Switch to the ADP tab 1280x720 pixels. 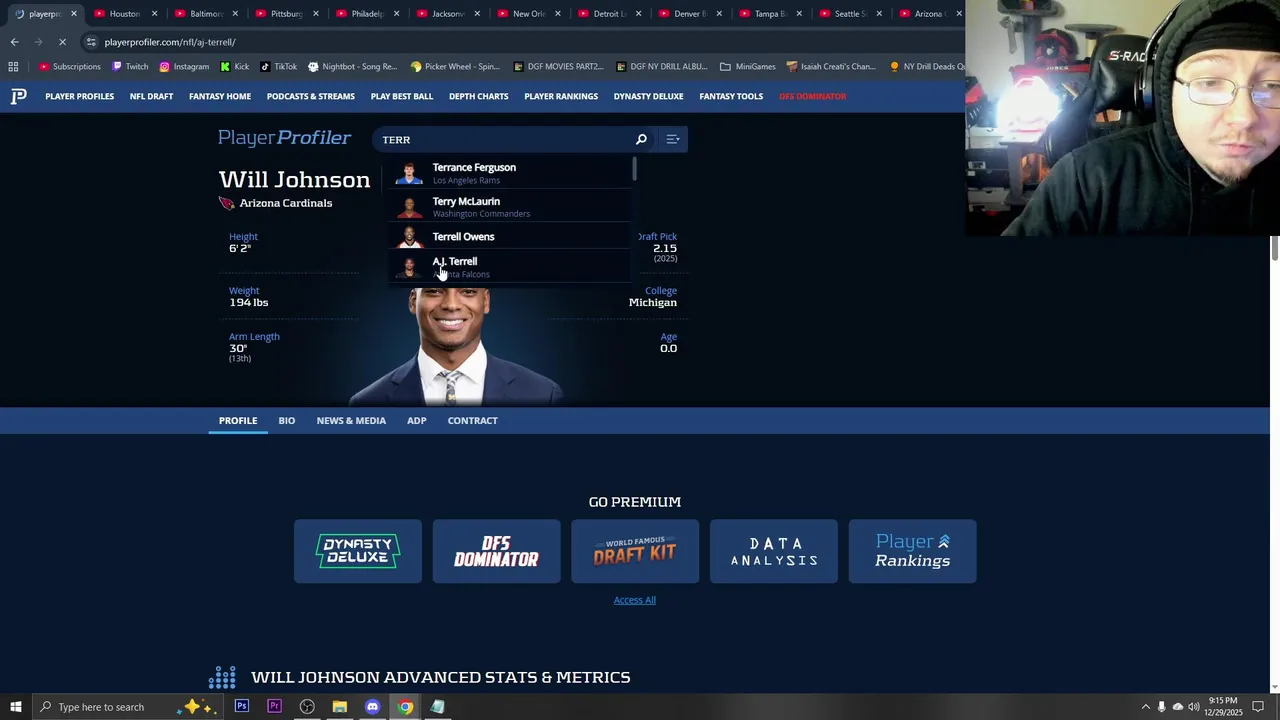(x=416, y=421)
